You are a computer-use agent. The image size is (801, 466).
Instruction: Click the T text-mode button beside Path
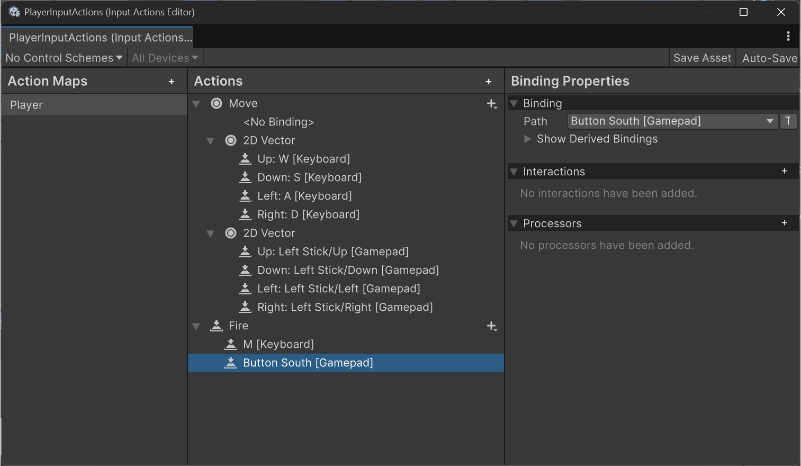(x=788, y=121)
